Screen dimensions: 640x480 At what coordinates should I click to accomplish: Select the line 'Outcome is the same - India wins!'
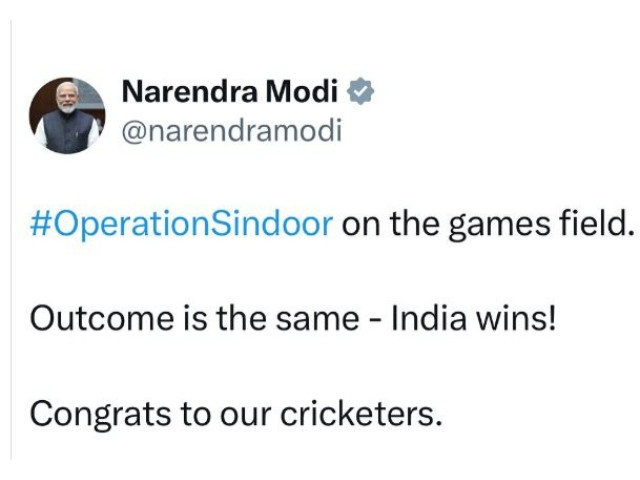tap(293, 318)
